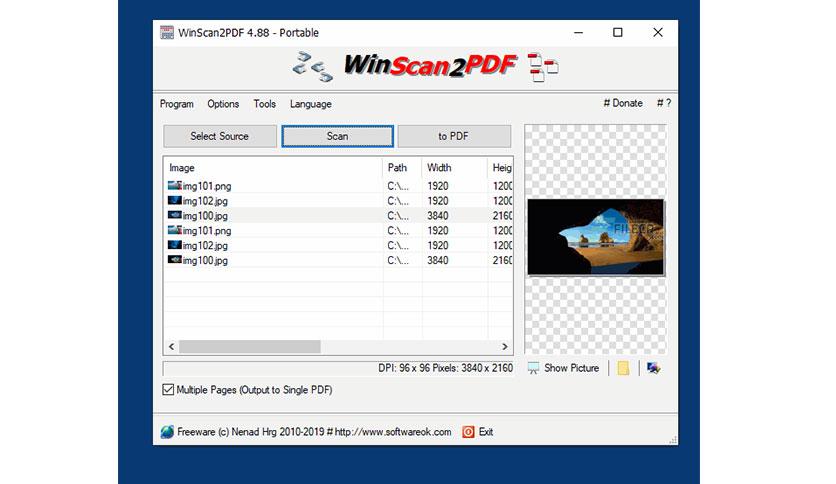Image resolution: width=836 pixels, height=484 pixels.
Task: Sort by the Image column header
Action: pyautogui.click(x=272, y=167)
